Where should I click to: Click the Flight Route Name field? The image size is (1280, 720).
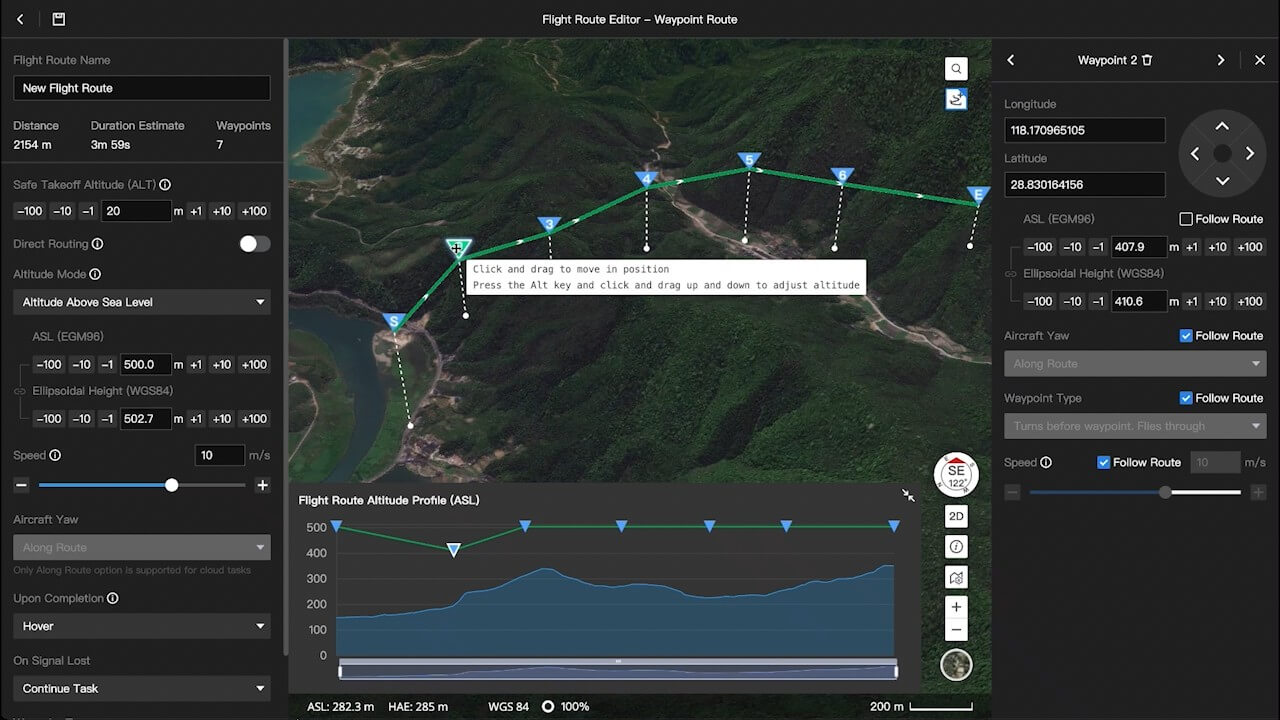(141, 88)
